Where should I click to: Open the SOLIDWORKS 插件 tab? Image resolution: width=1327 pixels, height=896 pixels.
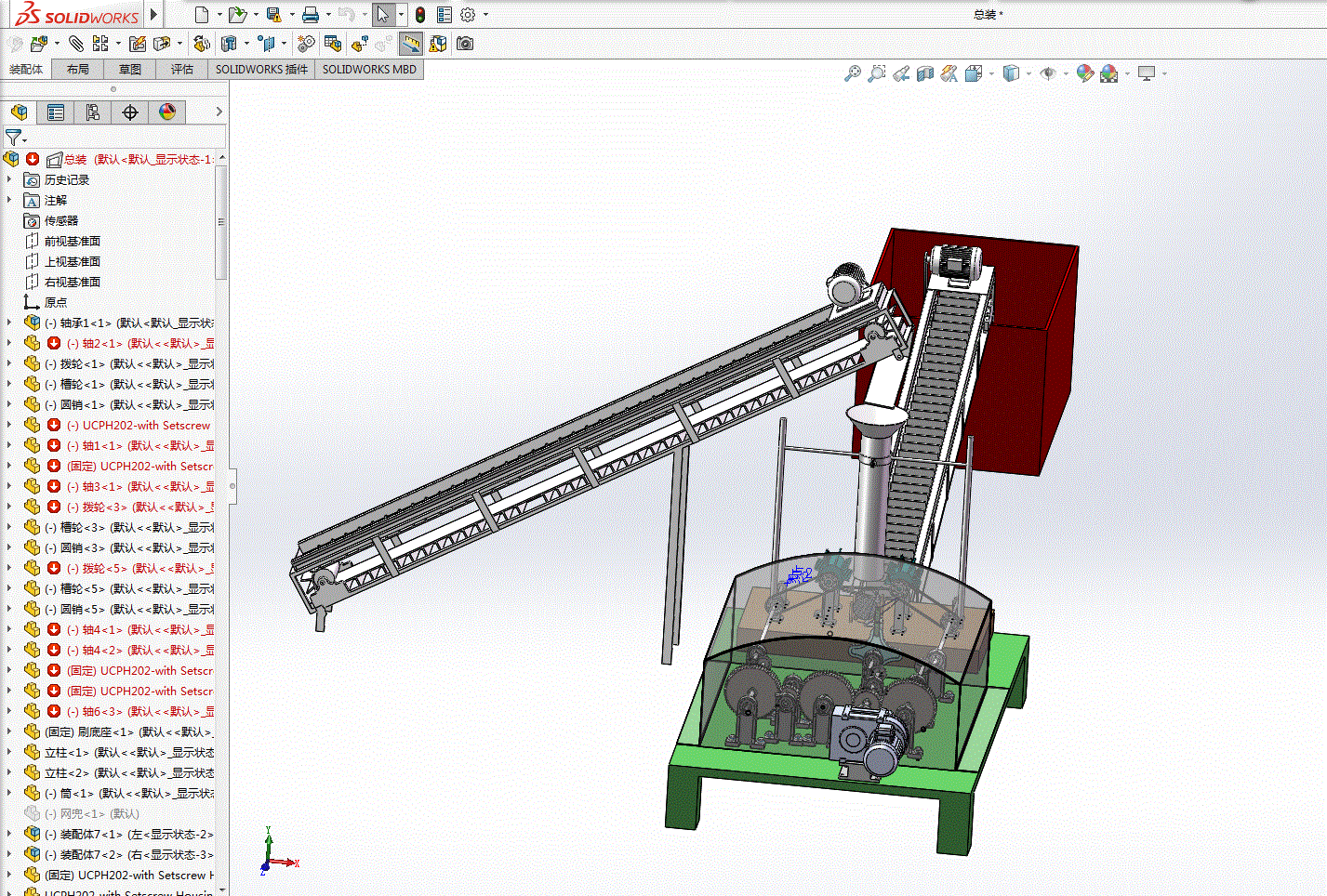tap(261, 70)
